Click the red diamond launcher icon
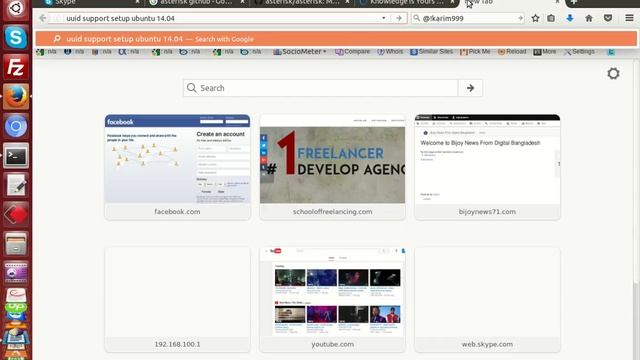 (16, 214)
